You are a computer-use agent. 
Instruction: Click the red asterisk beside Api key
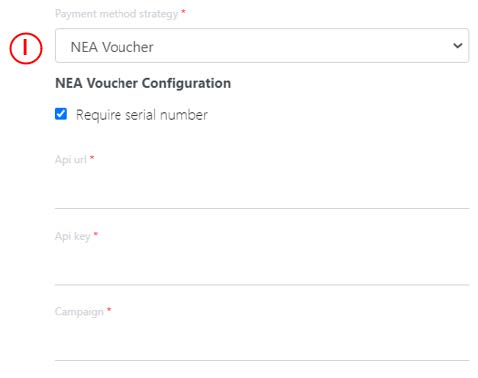coord(96,234)
